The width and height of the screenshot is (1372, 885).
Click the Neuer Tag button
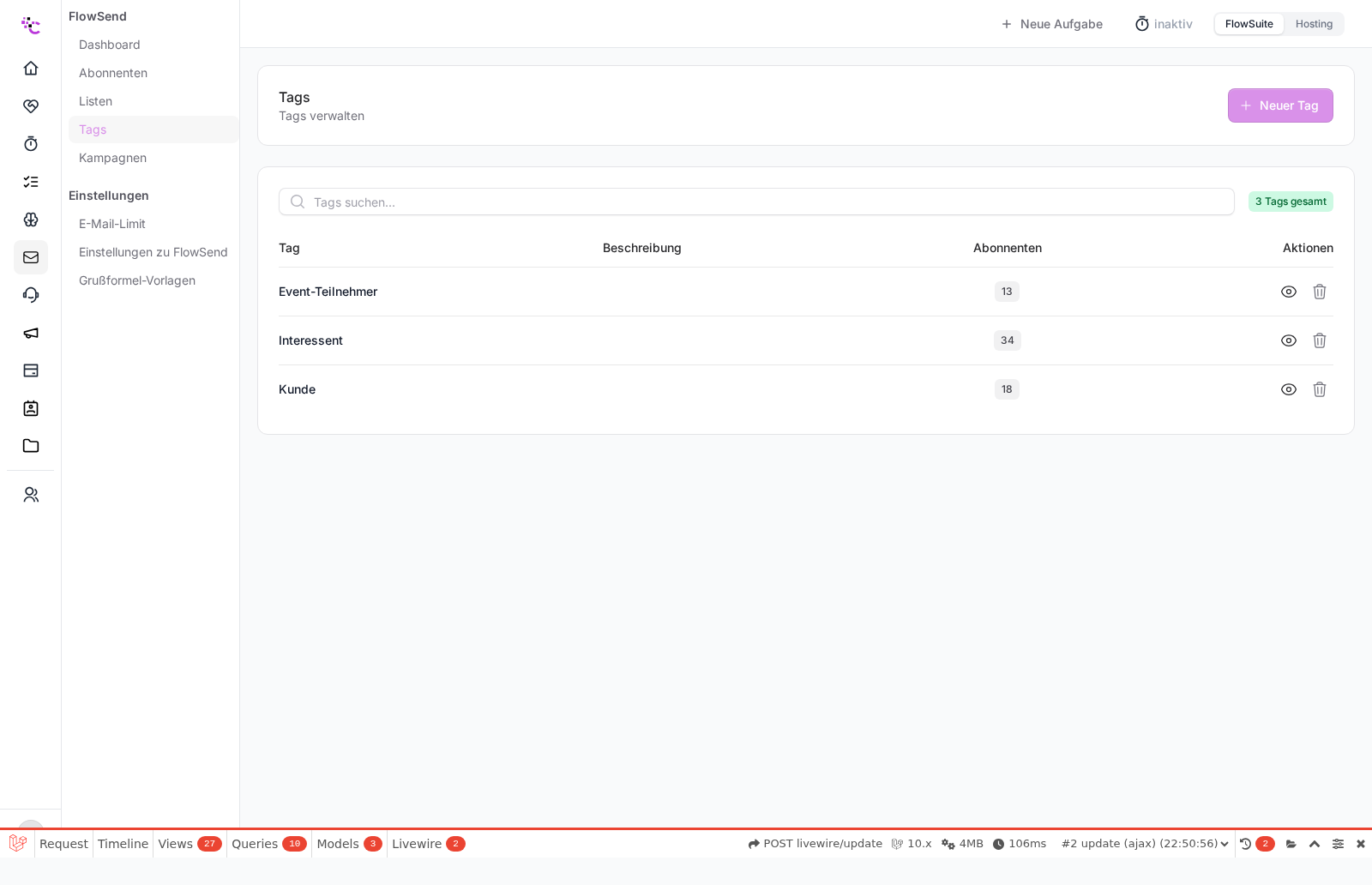[x=1280, y=105]
